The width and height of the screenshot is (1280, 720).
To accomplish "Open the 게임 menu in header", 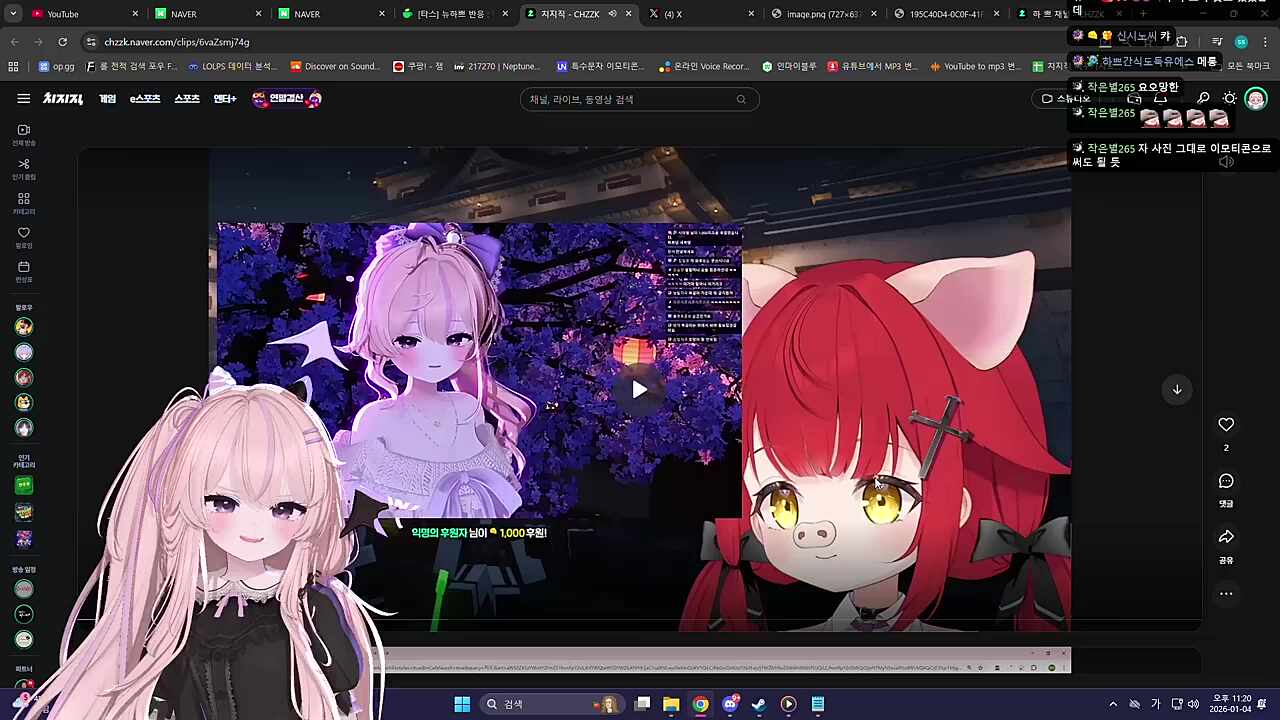I will coord(107,99).
